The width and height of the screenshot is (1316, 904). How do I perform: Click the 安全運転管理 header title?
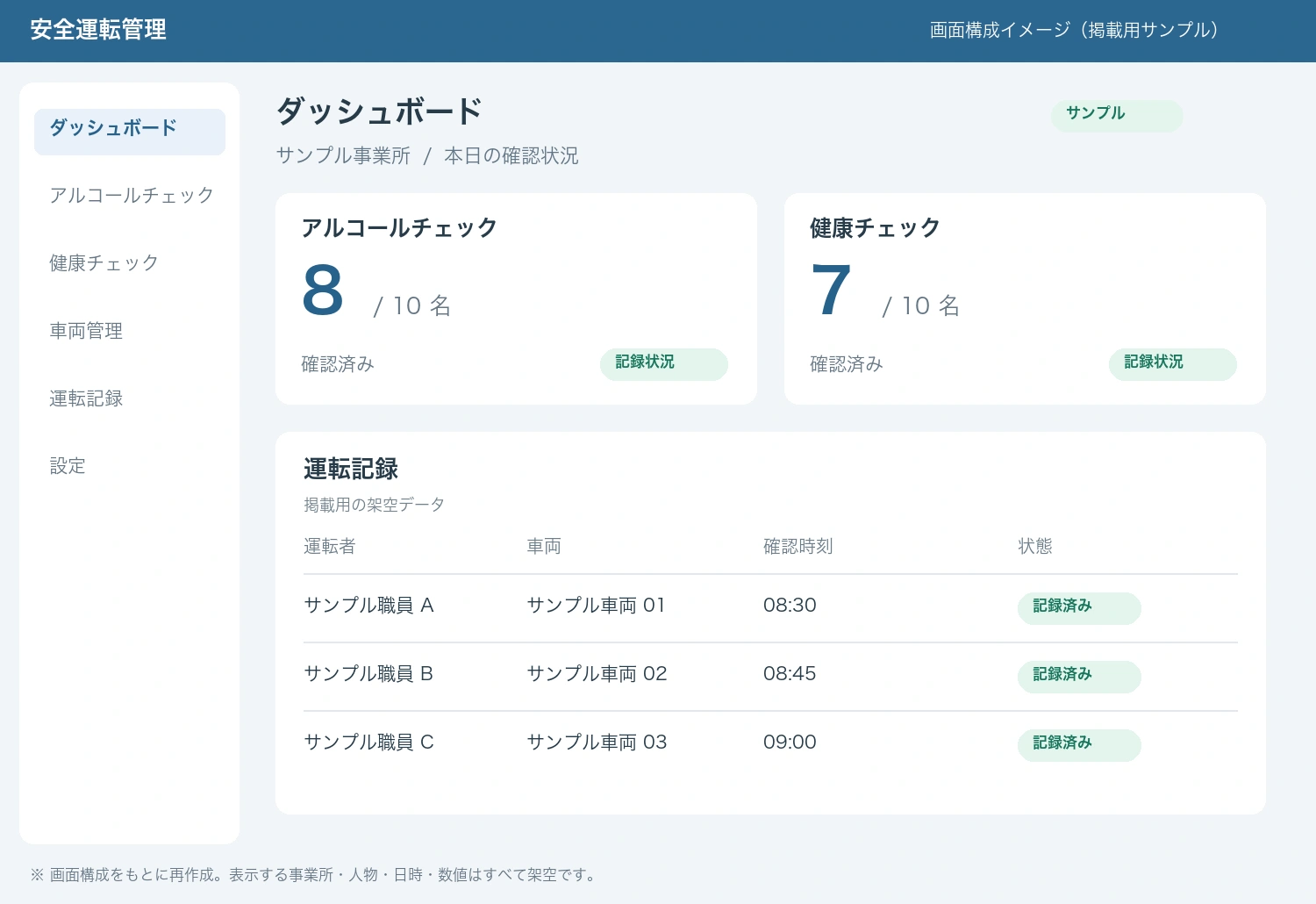98,30
